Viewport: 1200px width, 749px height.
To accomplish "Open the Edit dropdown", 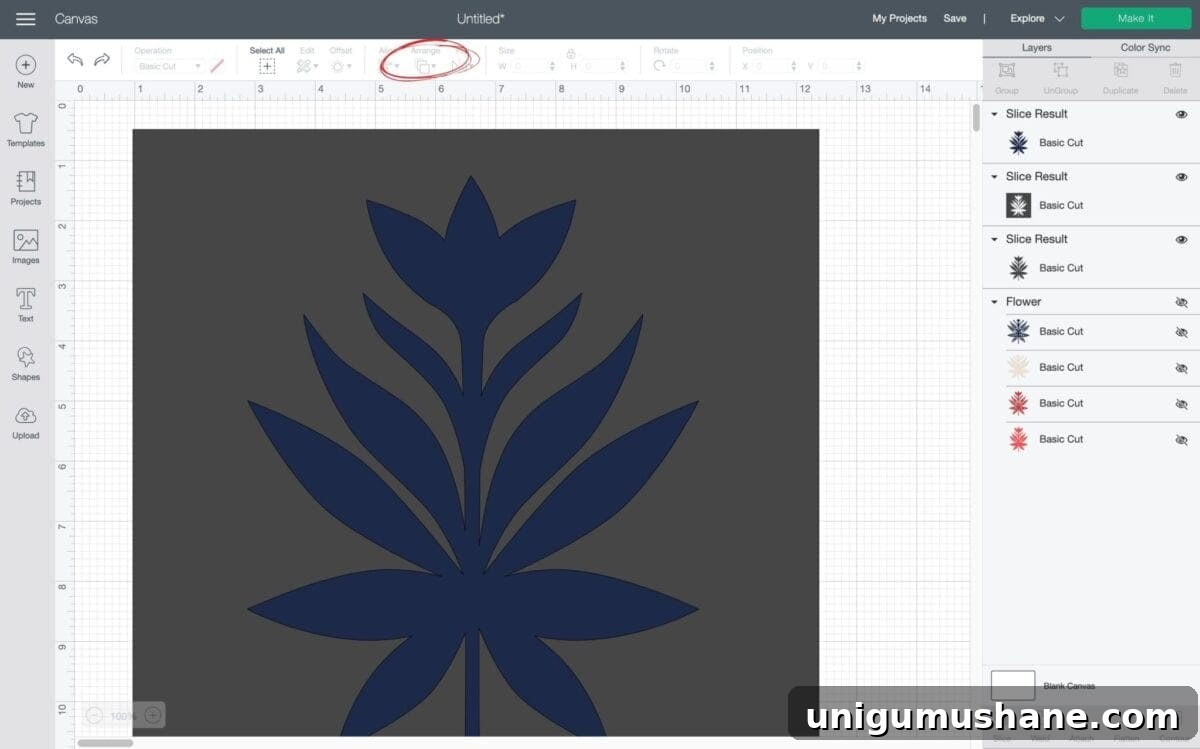I will pos(307,66).
